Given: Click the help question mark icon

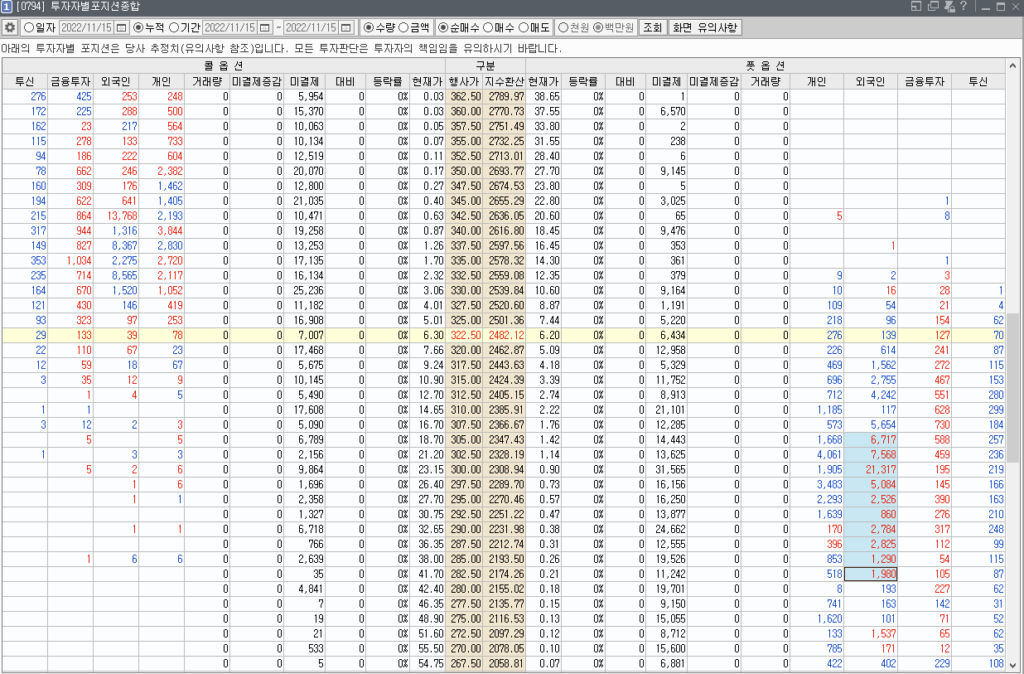Looking at the screenshot, I should (963, 7).
